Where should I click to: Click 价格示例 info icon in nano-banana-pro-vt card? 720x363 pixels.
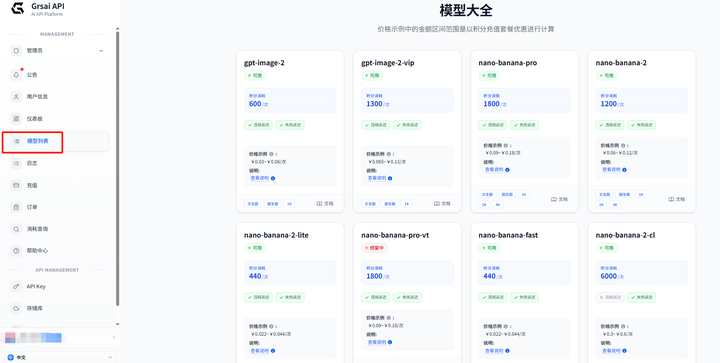point(388,318)
